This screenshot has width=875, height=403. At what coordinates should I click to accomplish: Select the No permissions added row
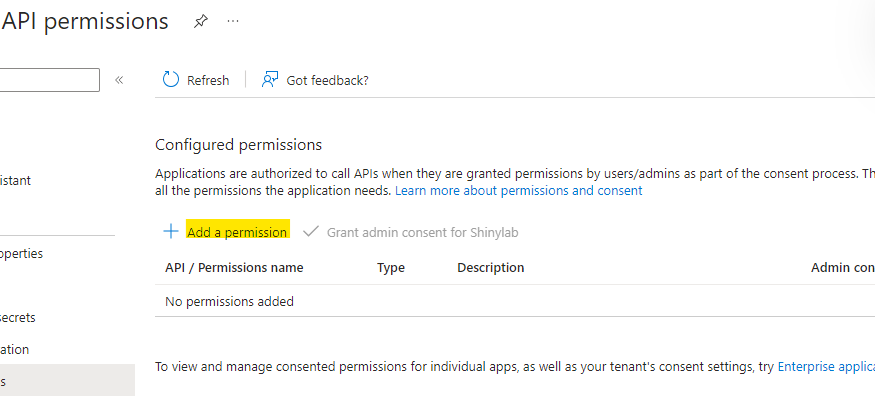click(x=229, y=301)
